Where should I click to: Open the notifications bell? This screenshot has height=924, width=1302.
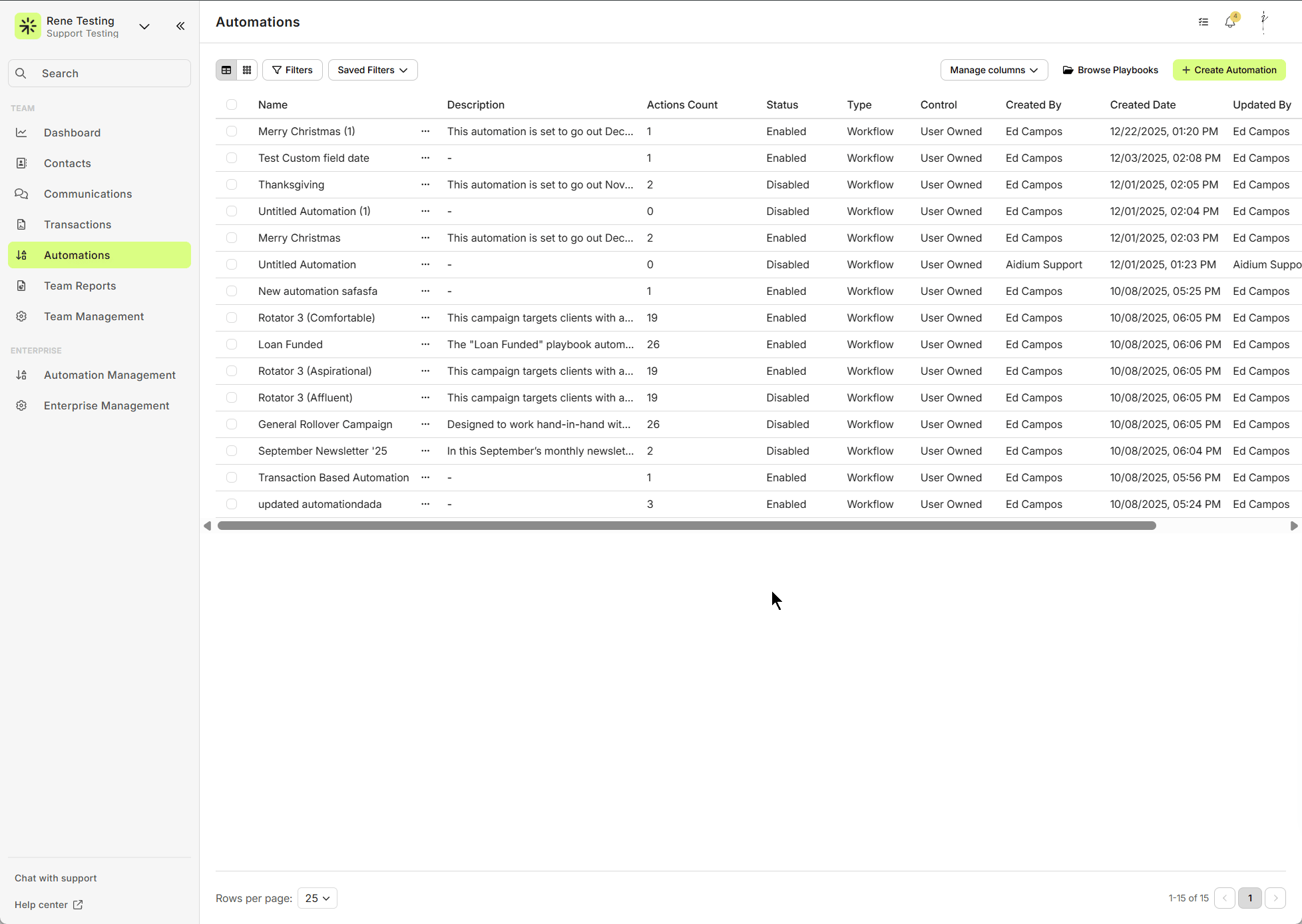click(x=1230, y=22)
